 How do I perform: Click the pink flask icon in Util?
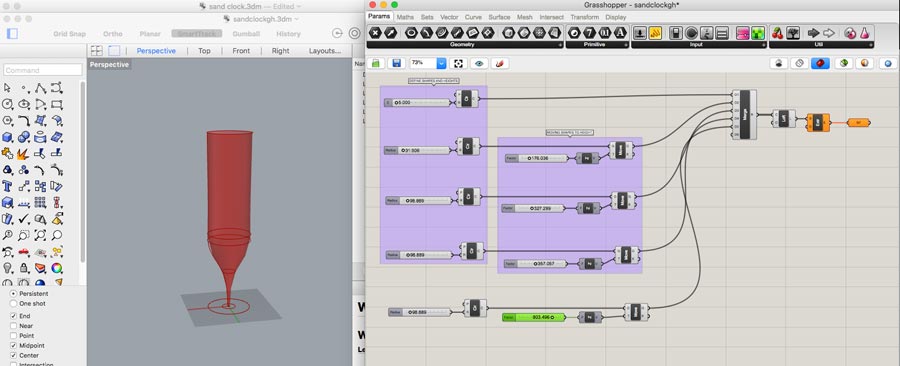[864, 33]
